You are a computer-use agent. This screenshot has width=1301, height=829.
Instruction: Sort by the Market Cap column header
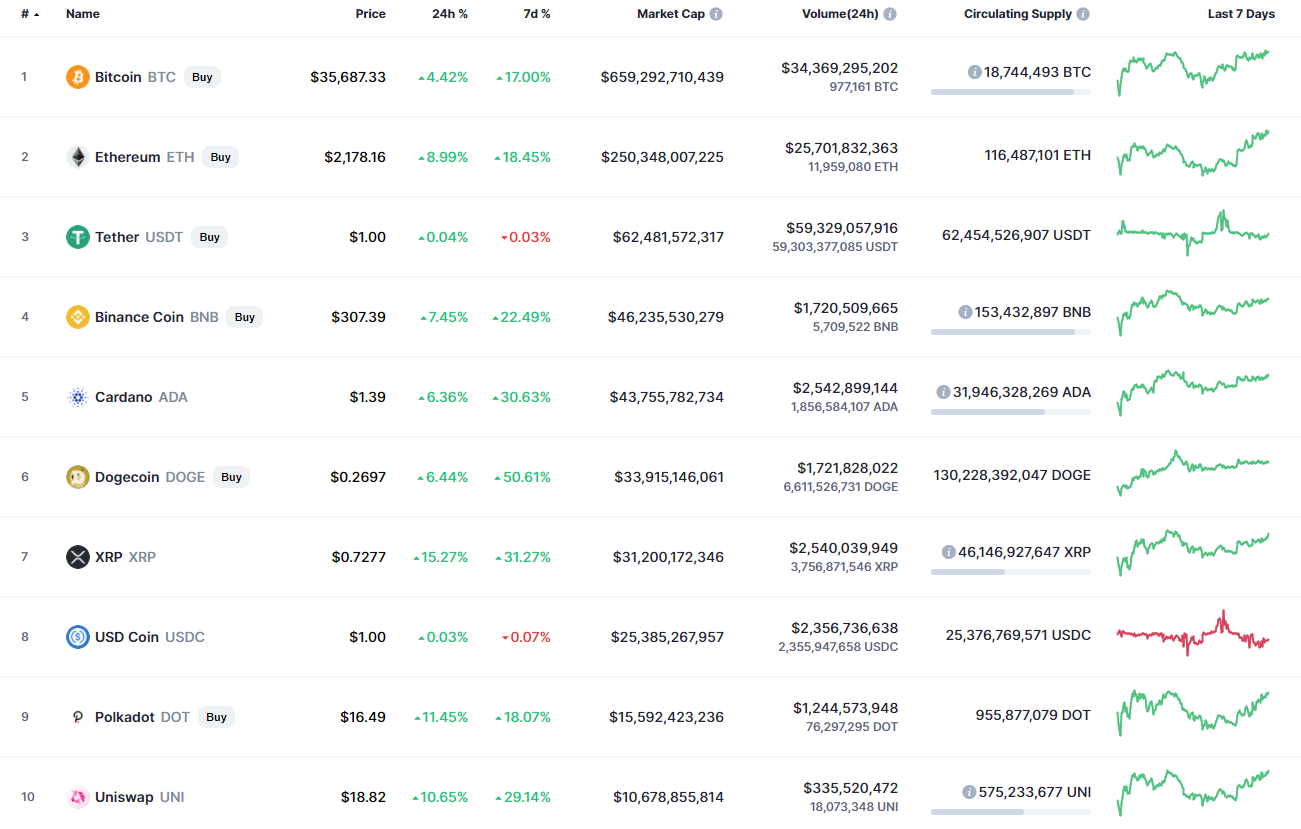(671, 14)
